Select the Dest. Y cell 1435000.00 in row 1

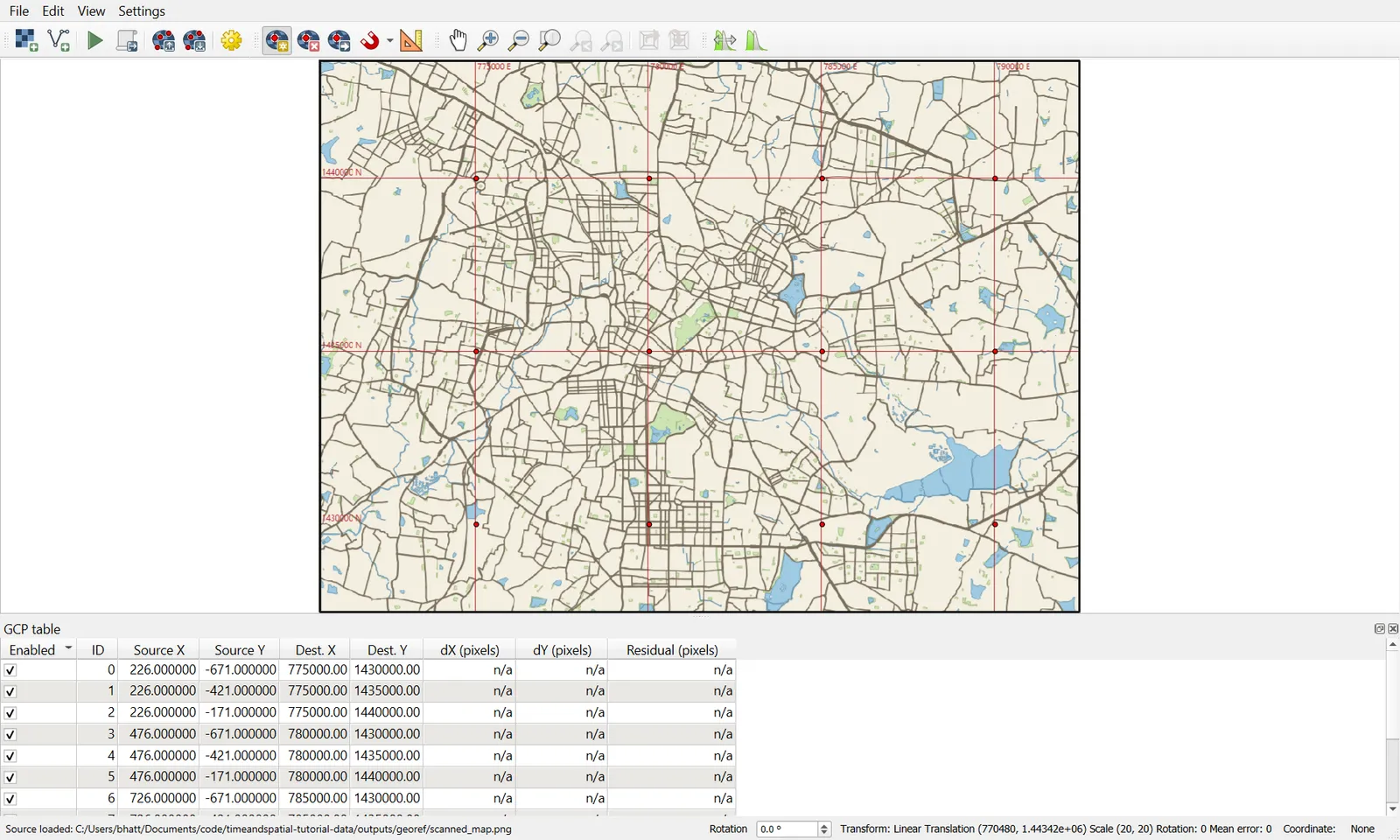(387, 691)
